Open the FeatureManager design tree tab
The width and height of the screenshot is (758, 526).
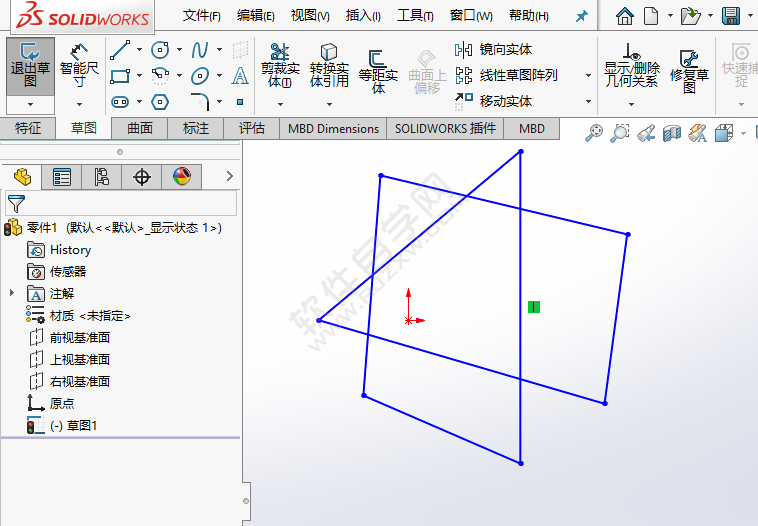pos(22,177)
